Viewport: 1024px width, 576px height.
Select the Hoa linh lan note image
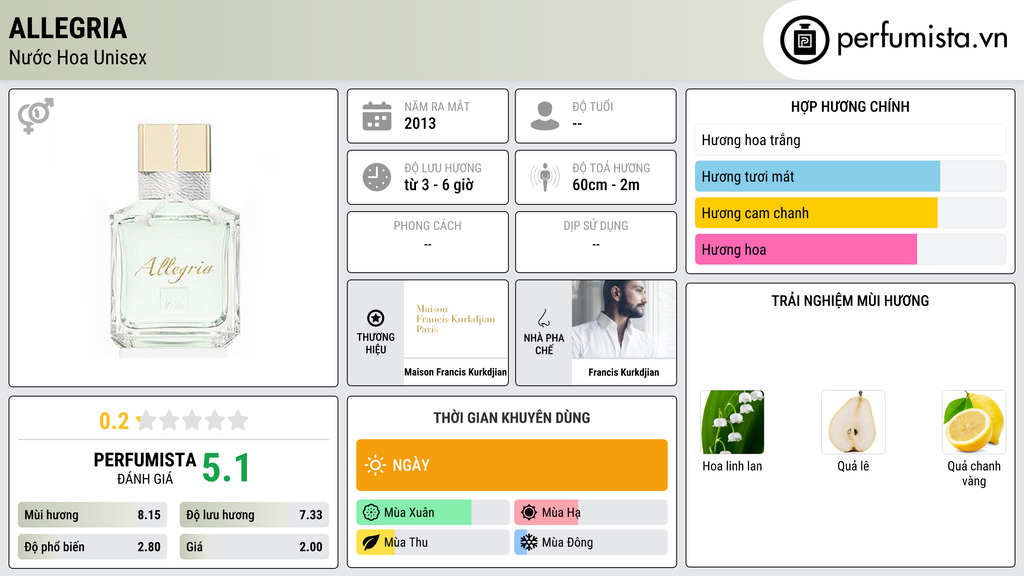click(732, 422)
